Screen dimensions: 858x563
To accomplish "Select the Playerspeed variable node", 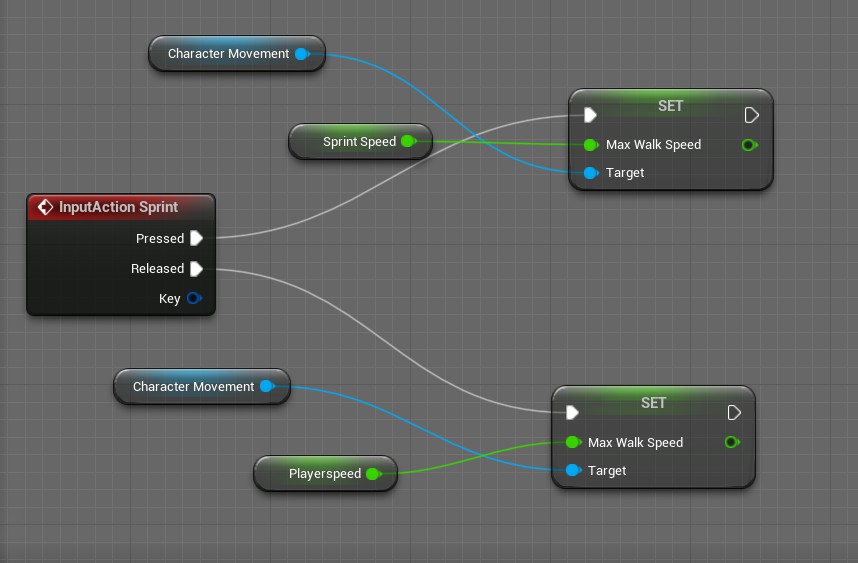I will [316, 474].
